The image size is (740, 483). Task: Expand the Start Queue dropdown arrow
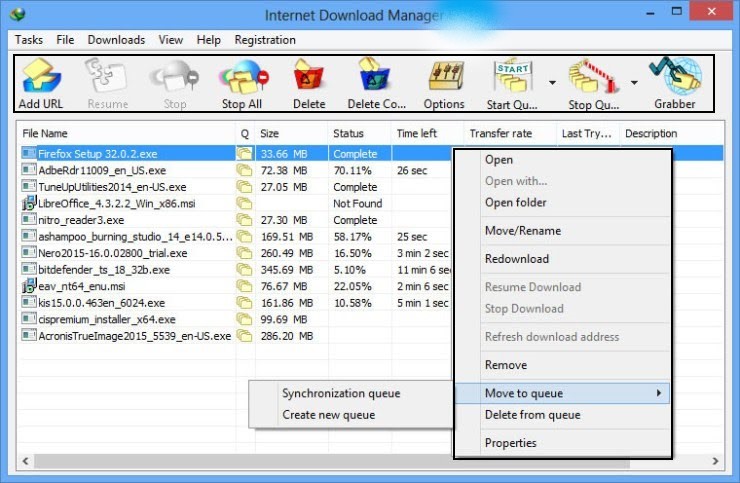click(x=552, y=83)
